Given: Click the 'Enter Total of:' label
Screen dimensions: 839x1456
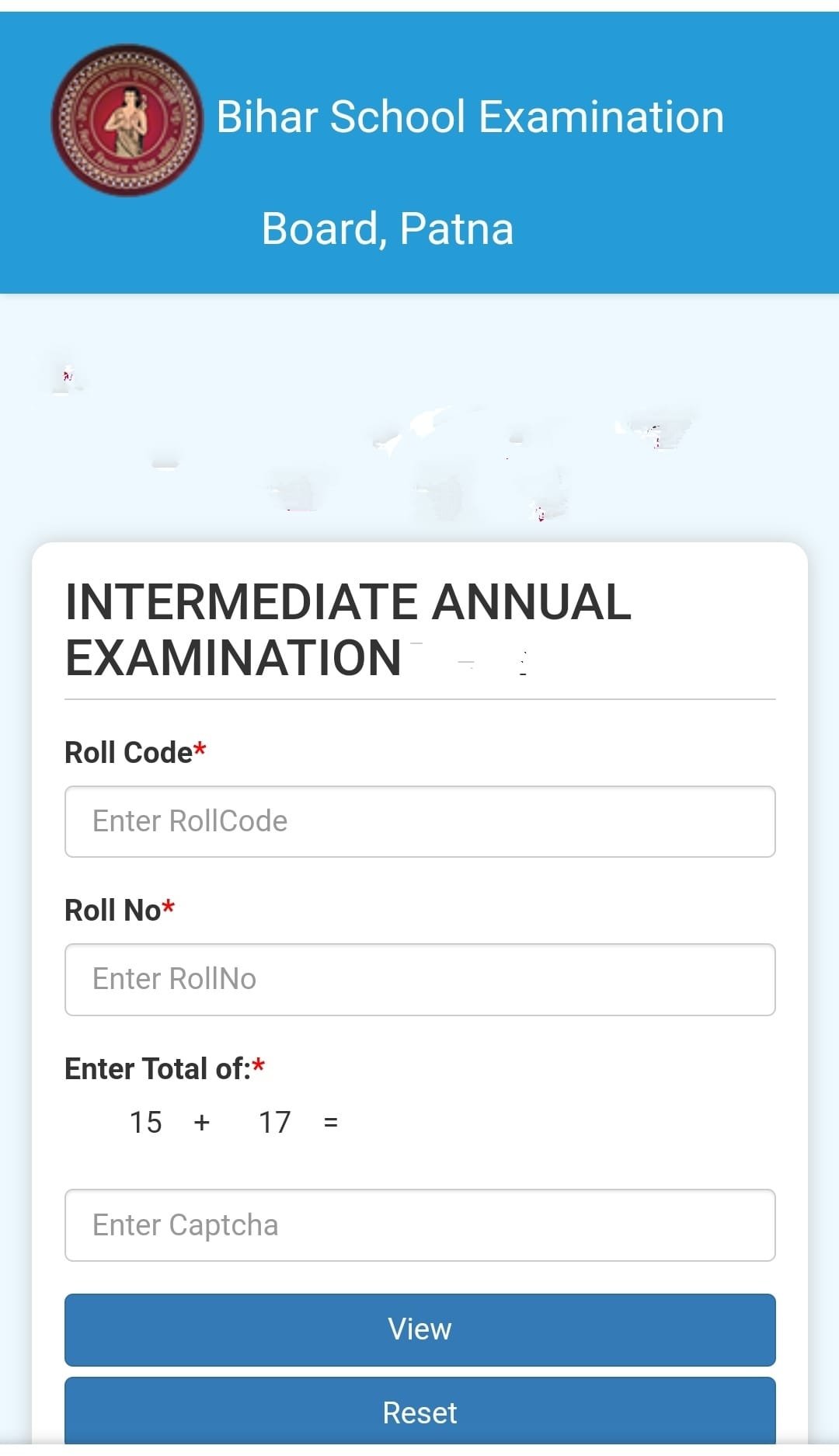Looking at the screenshot, I should click(158, 1068).
